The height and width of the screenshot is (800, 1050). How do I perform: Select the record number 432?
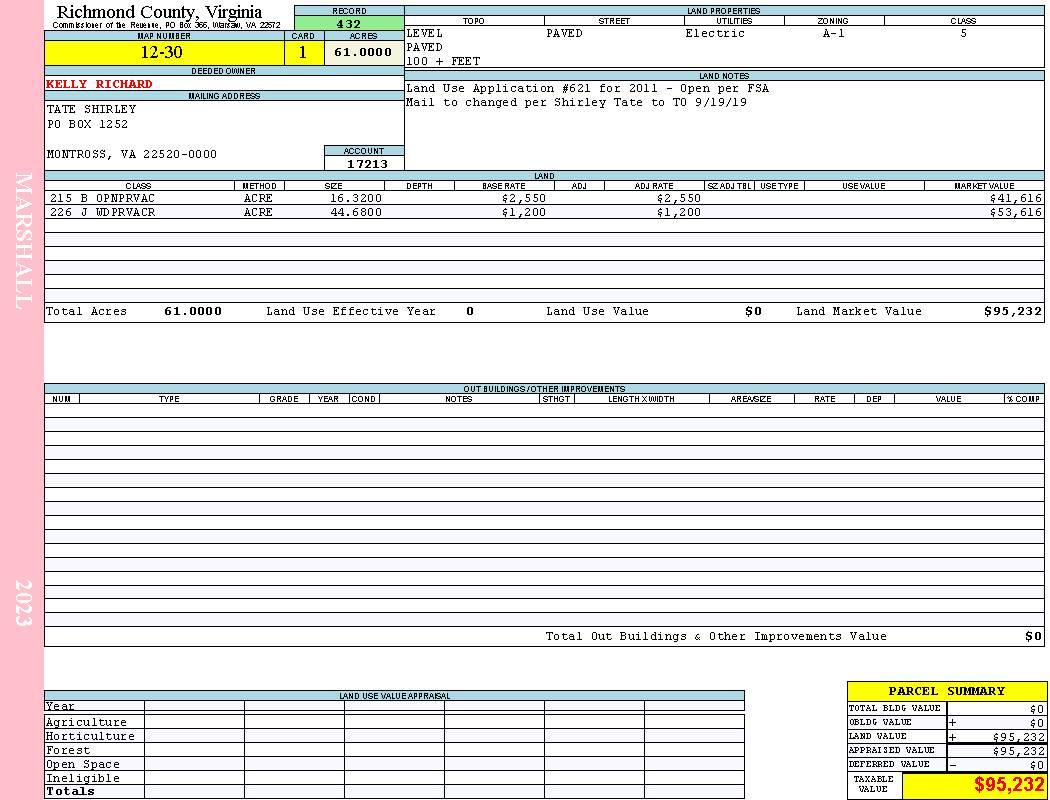[x=349, y=24]
